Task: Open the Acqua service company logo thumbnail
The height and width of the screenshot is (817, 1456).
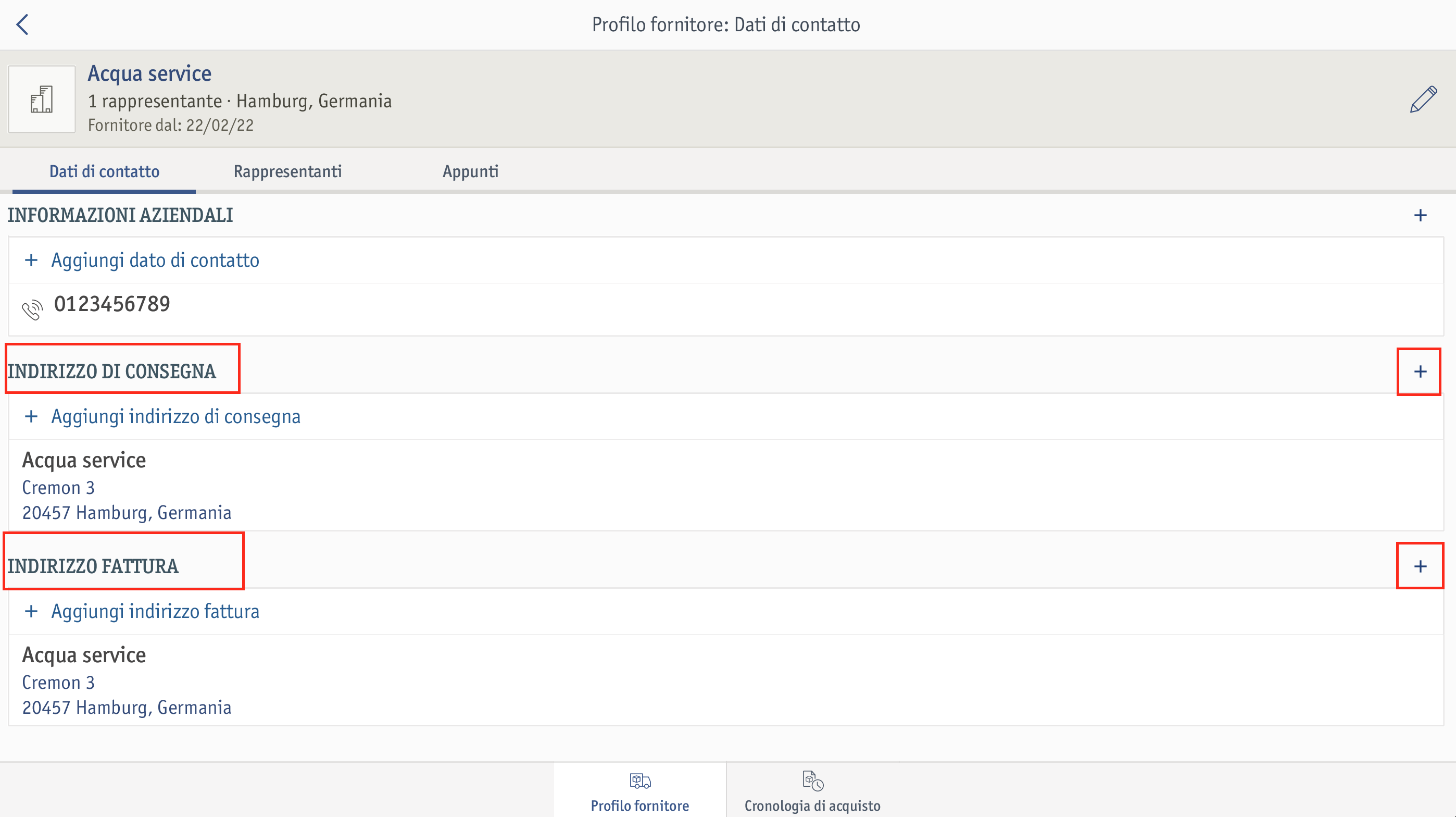Action: point(42,99)
